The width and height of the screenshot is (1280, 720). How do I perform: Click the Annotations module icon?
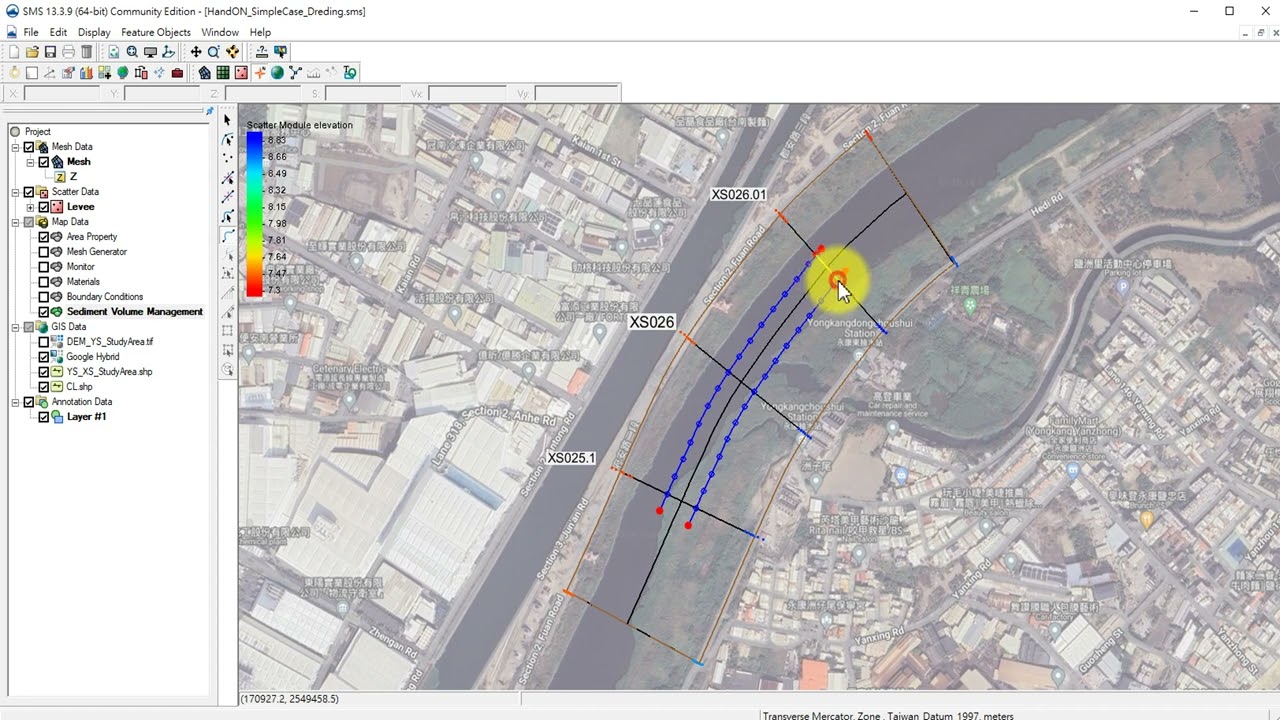tap(349, 73)
